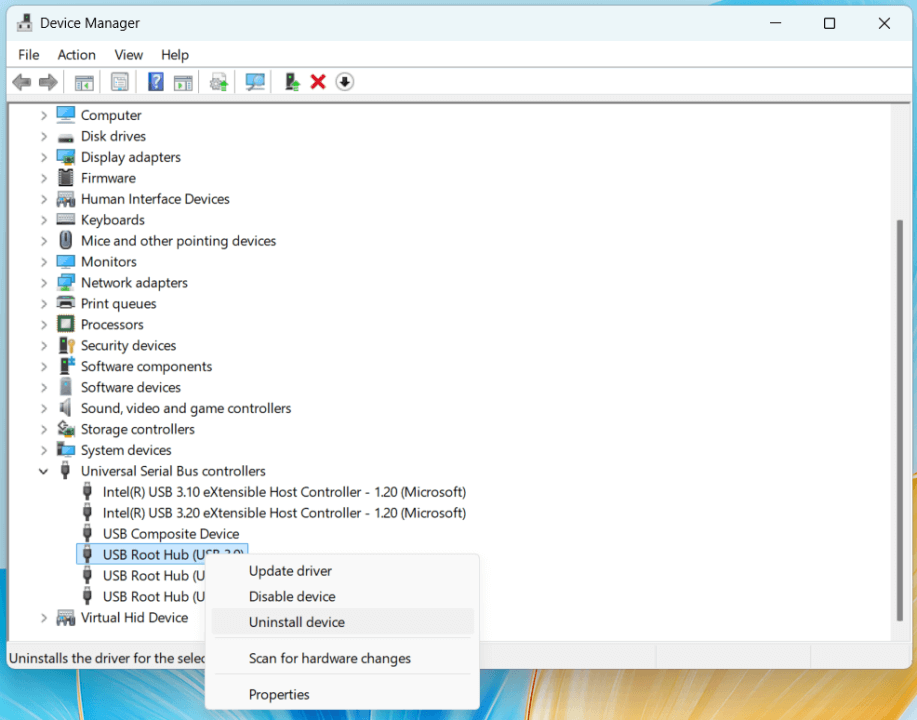Click the Disable device down-arrow icon
Image resolution: width=917 pixels, height=720 pixels.
[344, 81]
